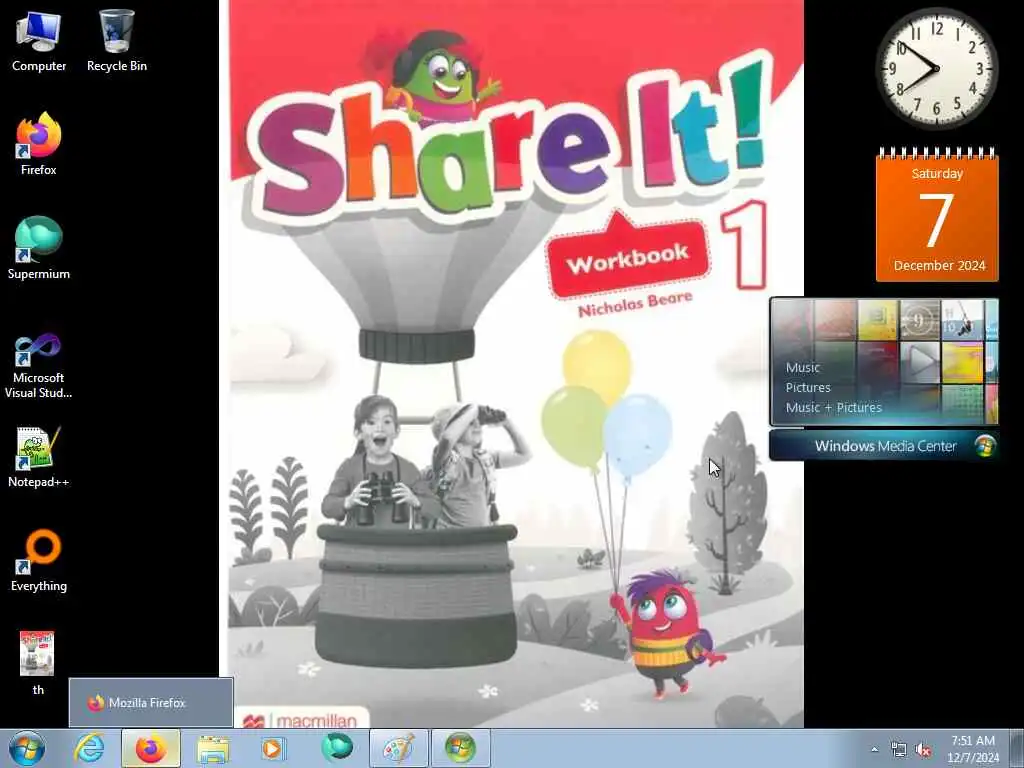
Task: Click the Media Center Windows logo icon
Action: pyautogui.click(x=985, y=445)
